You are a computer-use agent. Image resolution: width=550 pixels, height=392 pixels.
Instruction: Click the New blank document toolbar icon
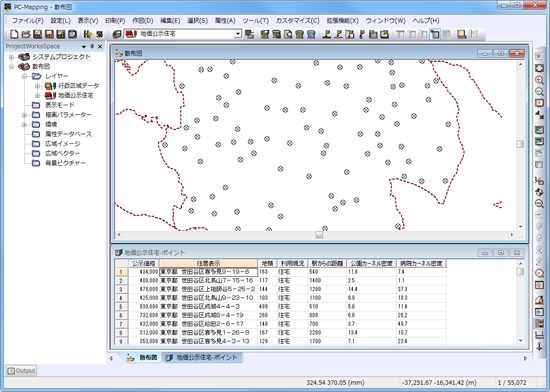tap(14, 34)
